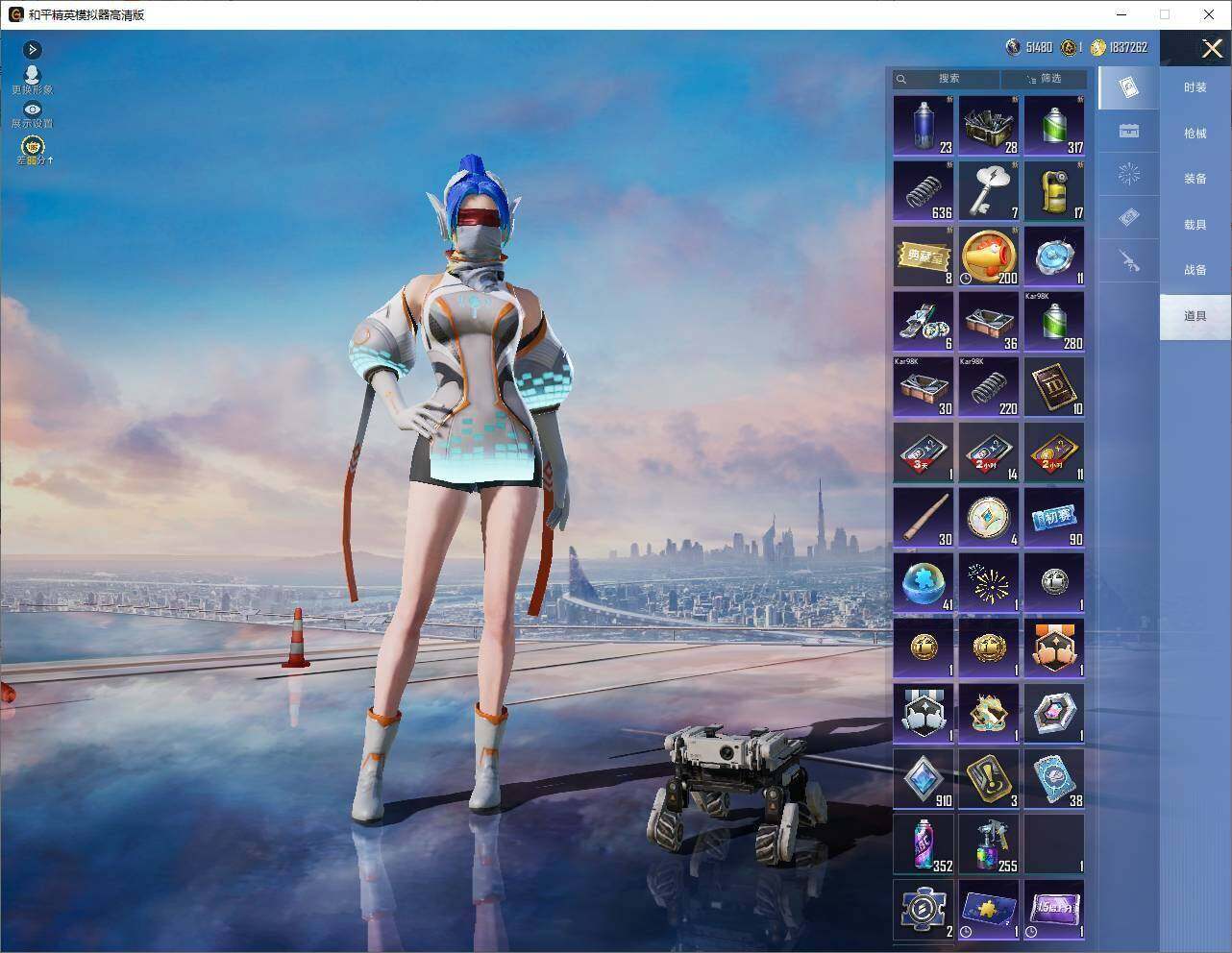
Task: Select the gold exclamation card (3)
Action: click(x=989, y=778)
